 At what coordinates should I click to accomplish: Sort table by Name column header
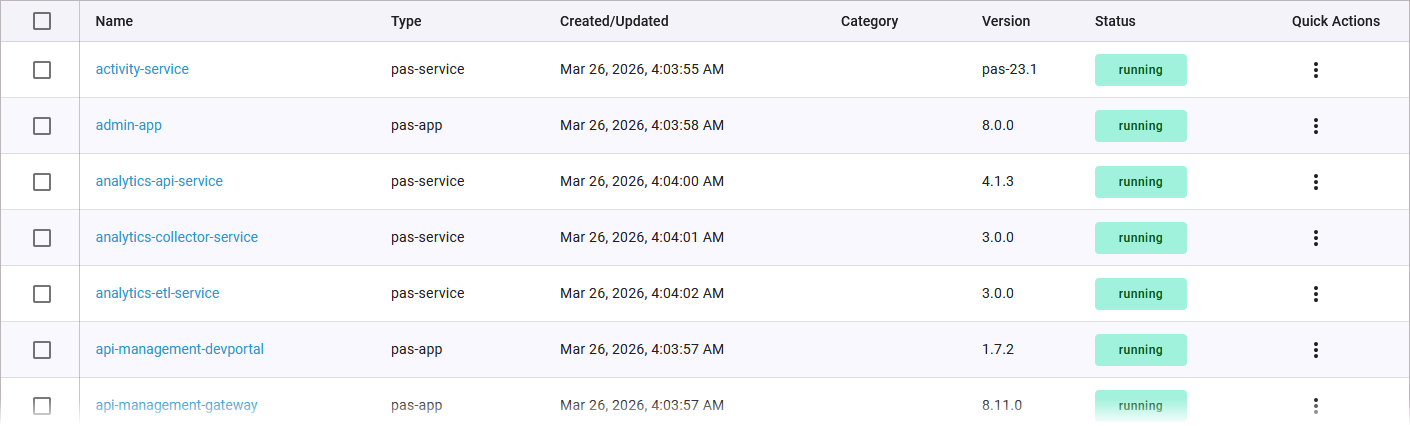click(x=114, y=21)
